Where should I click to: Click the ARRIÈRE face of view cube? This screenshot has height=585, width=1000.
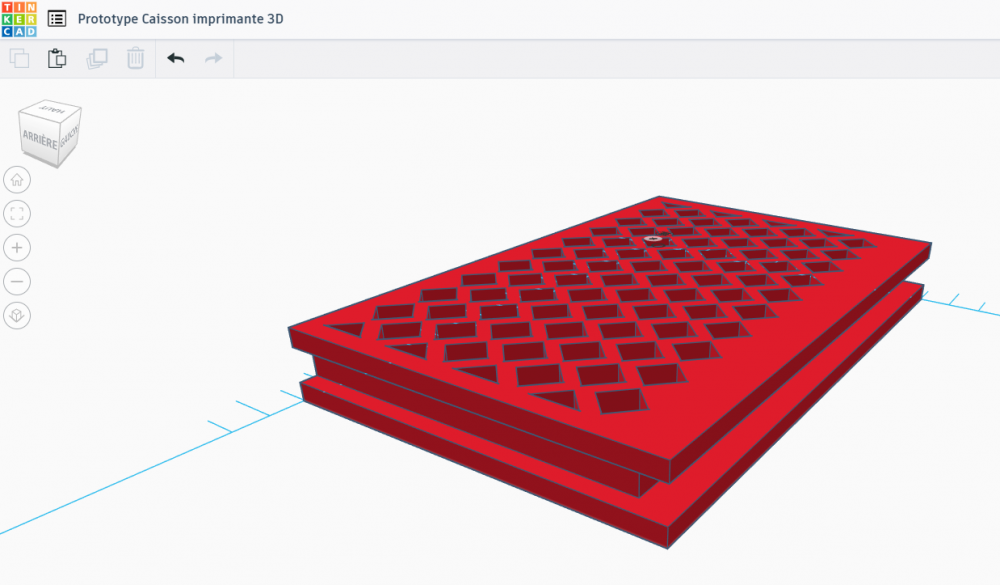40,140
